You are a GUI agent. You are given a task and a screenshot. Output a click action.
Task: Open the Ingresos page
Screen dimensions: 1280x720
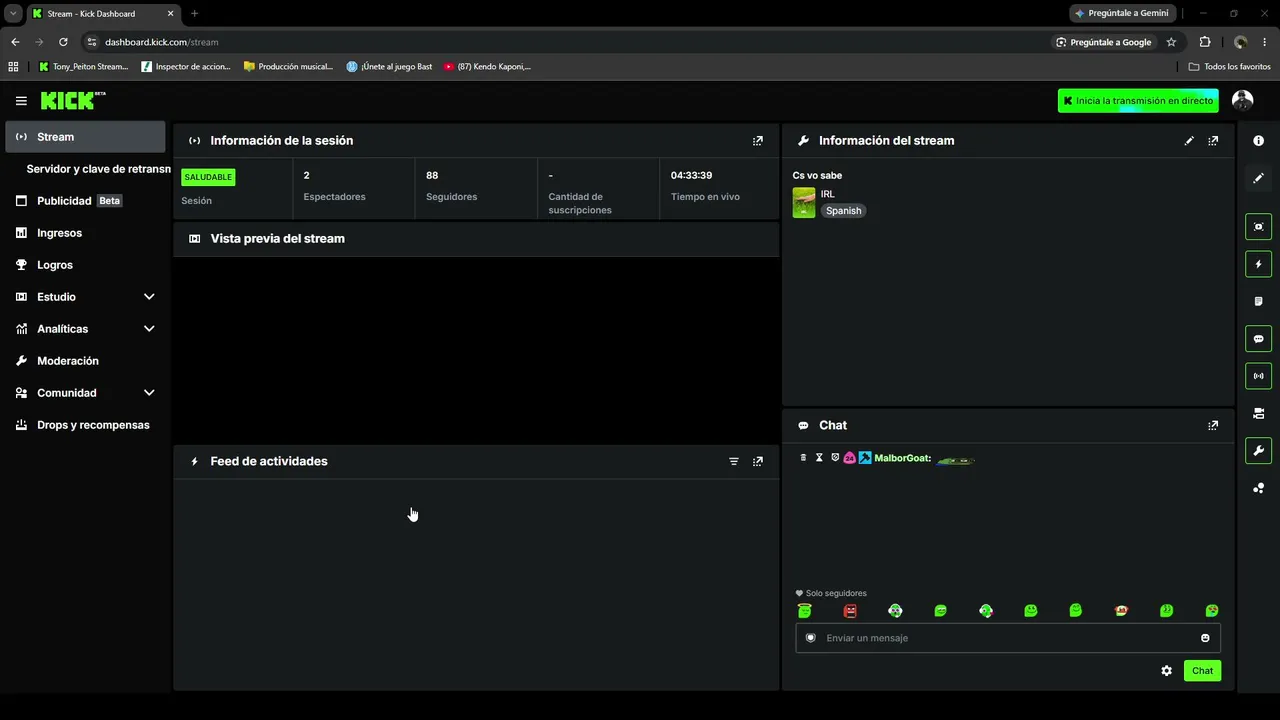pos(85,233)
